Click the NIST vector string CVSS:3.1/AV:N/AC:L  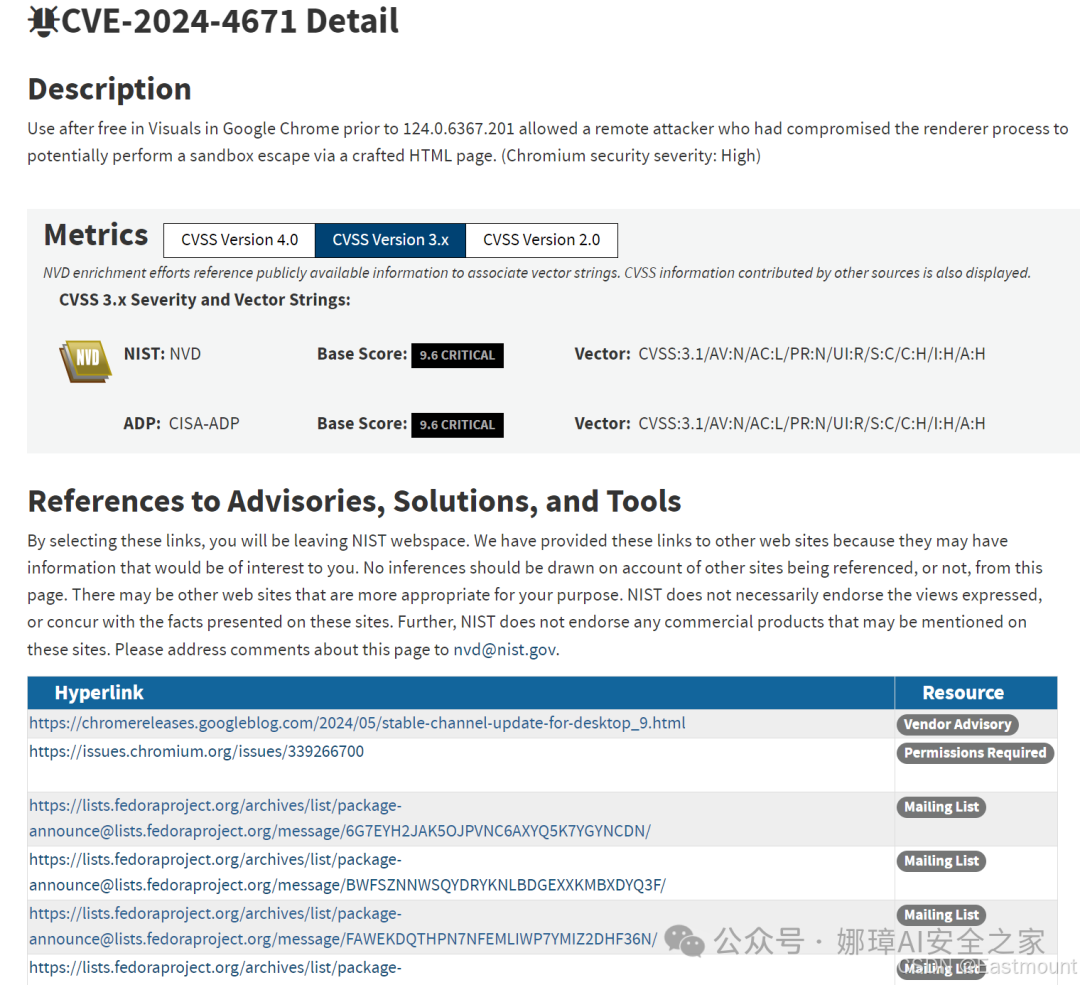point(811,354)
